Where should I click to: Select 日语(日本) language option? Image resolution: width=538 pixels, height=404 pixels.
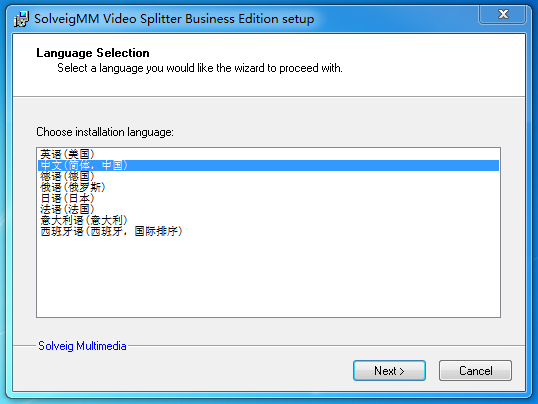268,198
